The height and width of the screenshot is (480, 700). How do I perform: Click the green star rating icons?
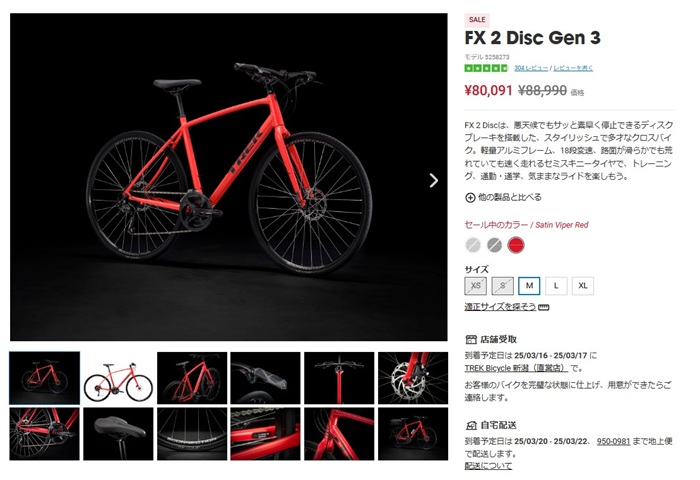click(486, 68)
